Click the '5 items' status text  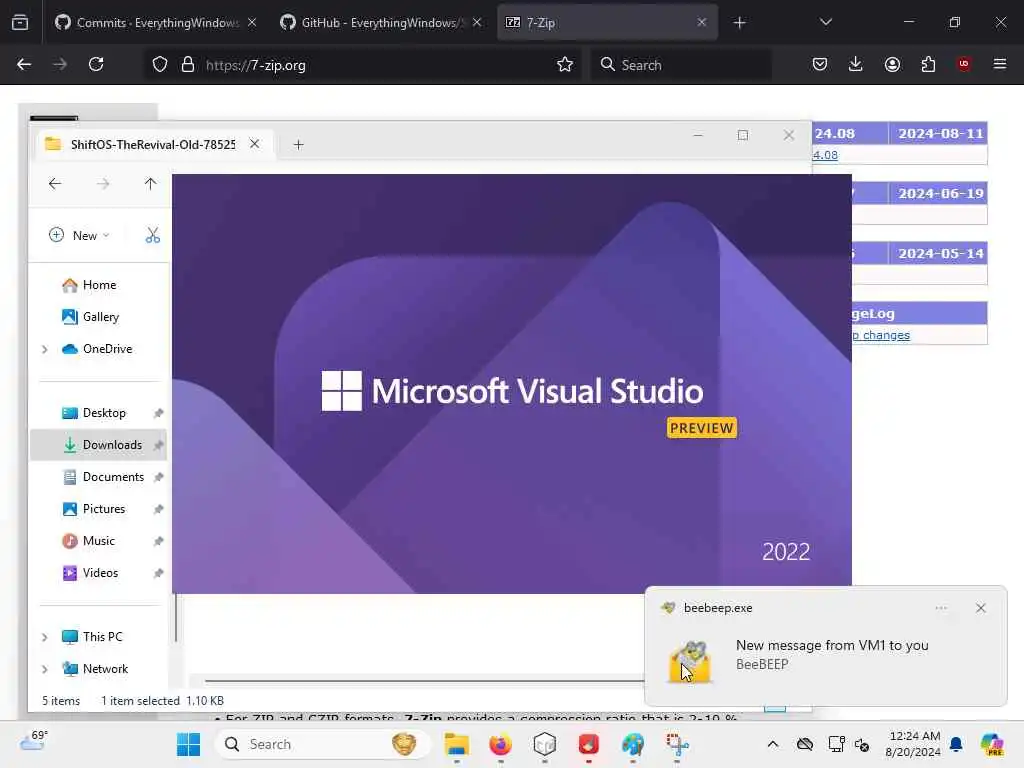click(61, 701)
